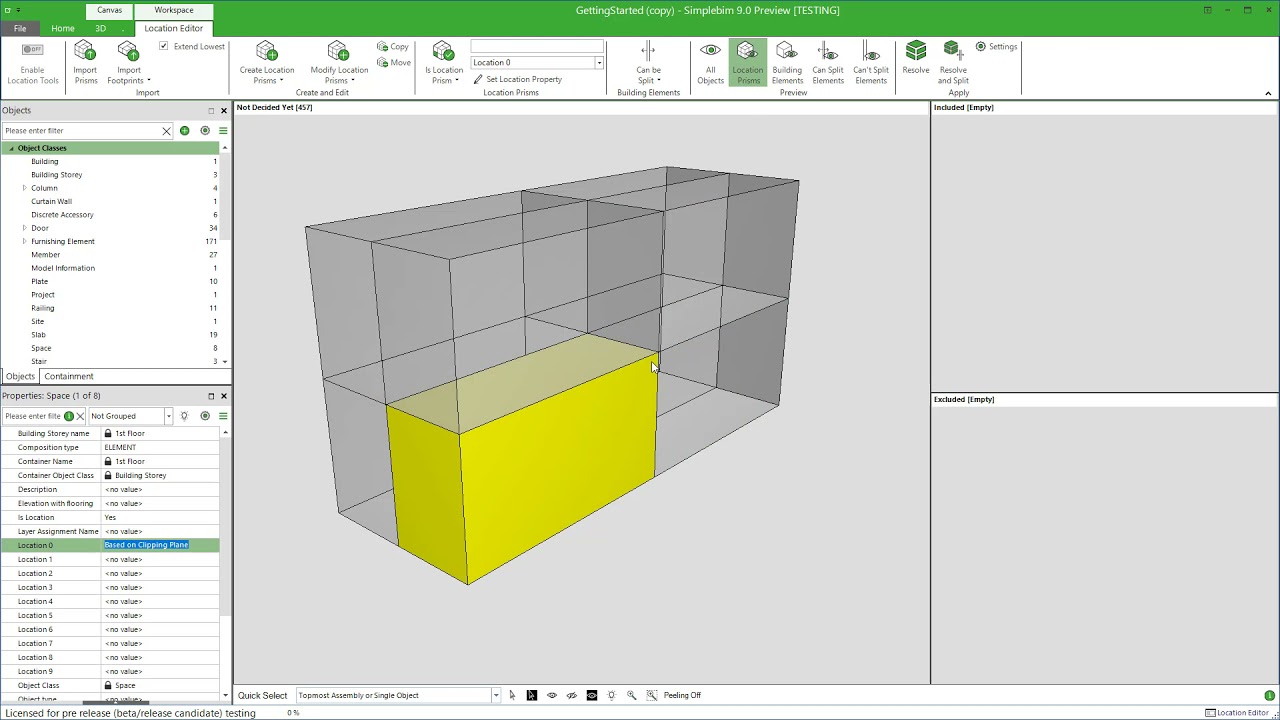Viewport: 1280px width, 720px height.
Task: Toggle Peeling Off mode
Action: click(682, 695)
